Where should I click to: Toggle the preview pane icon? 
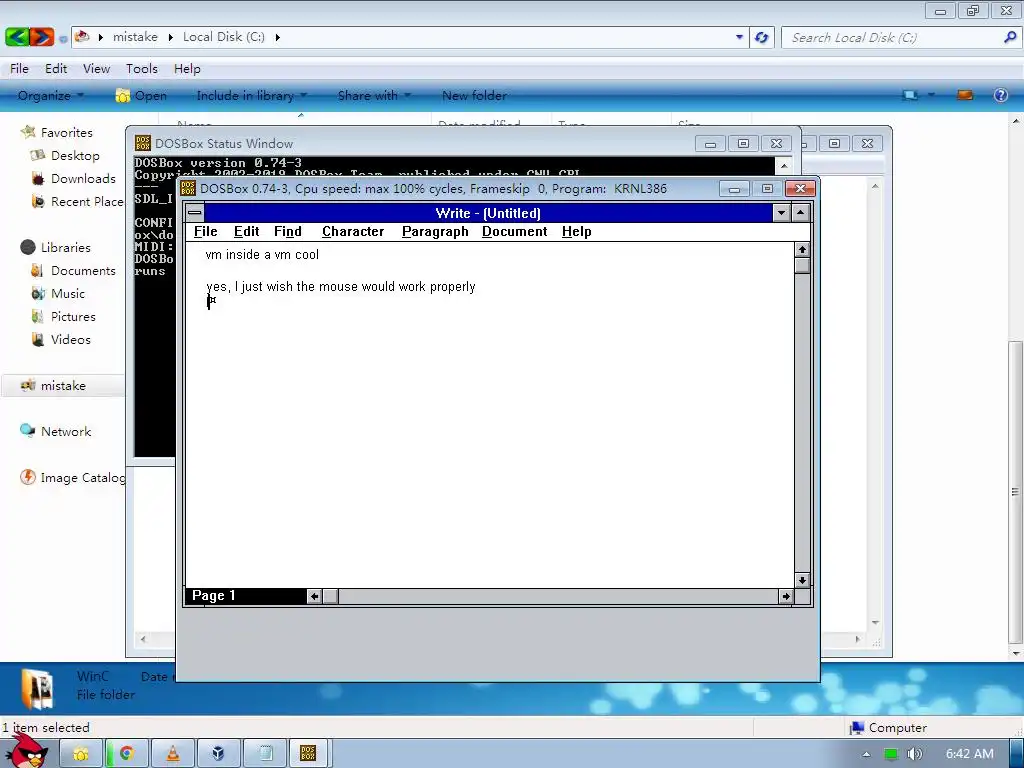tap(965, 95)
